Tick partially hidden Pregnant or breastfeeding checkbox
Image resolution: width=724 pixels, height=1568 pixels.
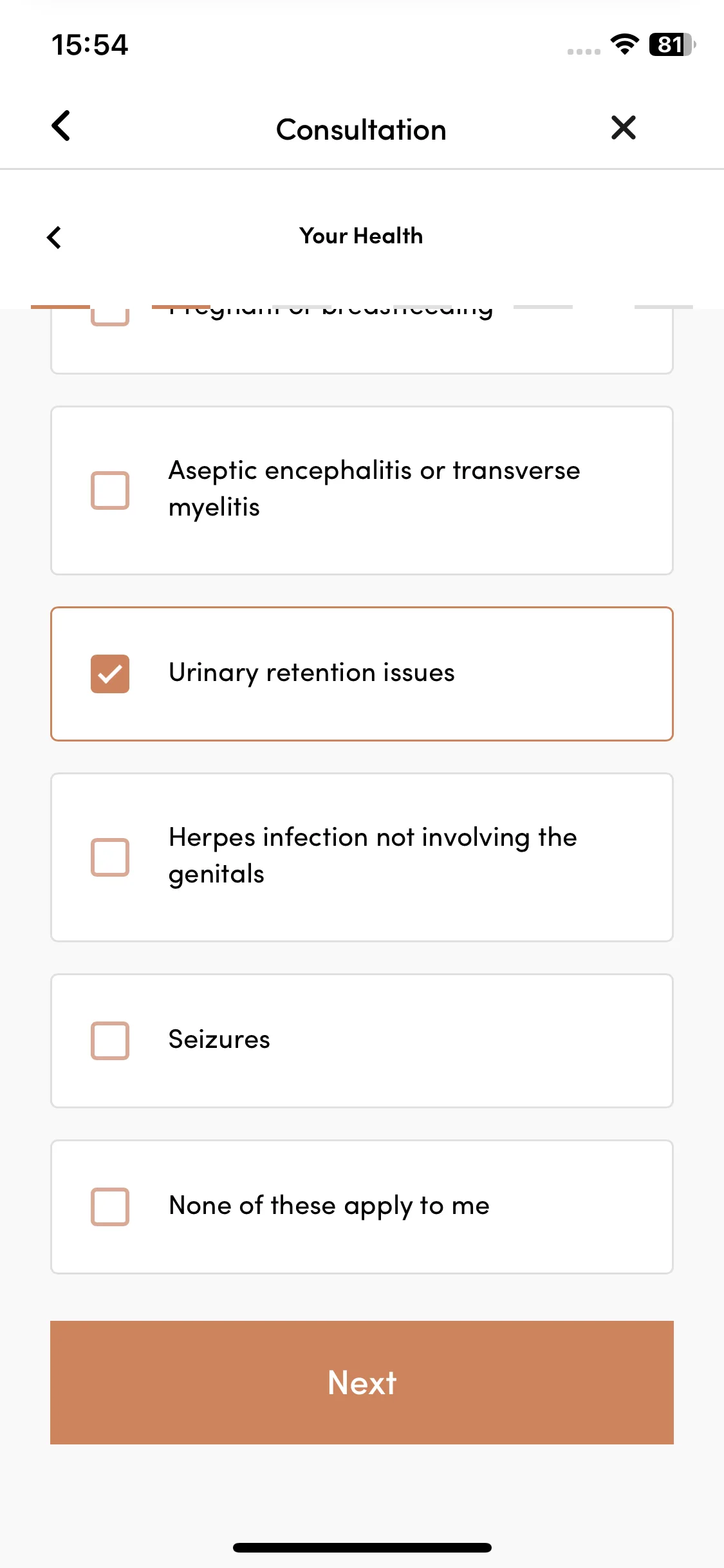(x=110, y=317)
